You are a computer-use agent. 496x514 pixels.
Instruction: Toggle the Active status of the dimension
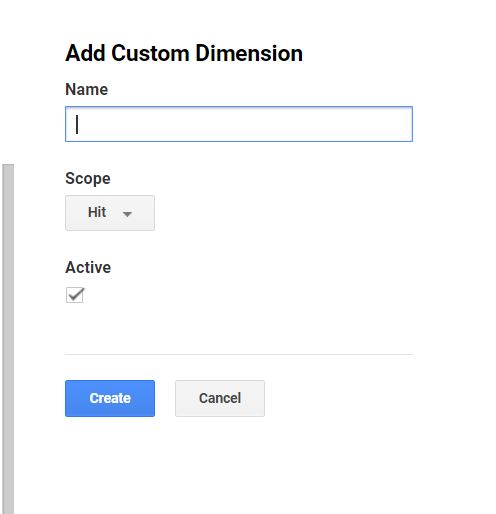coord(75,295)
